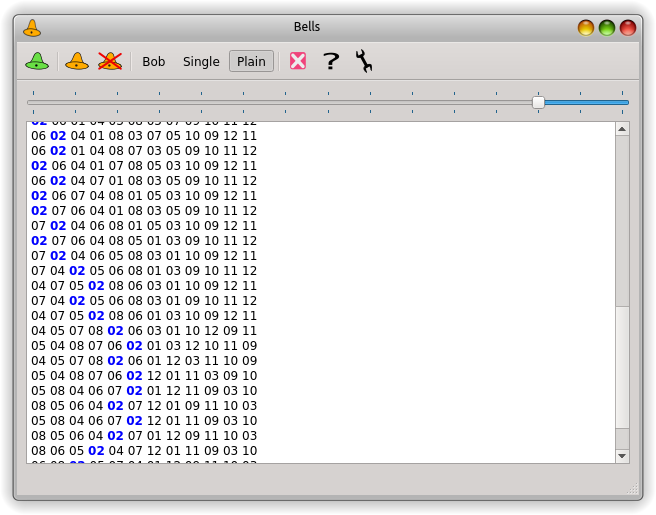Image resolution: width=656 pixels, height=515 pixels.
Task: Click the orange minimize window button
Action: 586,28
